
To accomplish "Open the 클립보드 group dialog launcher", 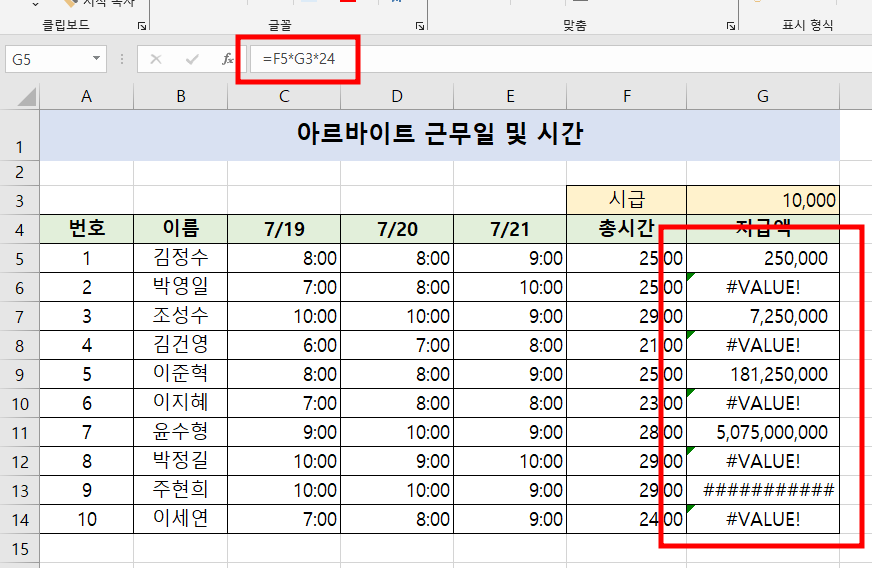I will click(x=142, y=26).
